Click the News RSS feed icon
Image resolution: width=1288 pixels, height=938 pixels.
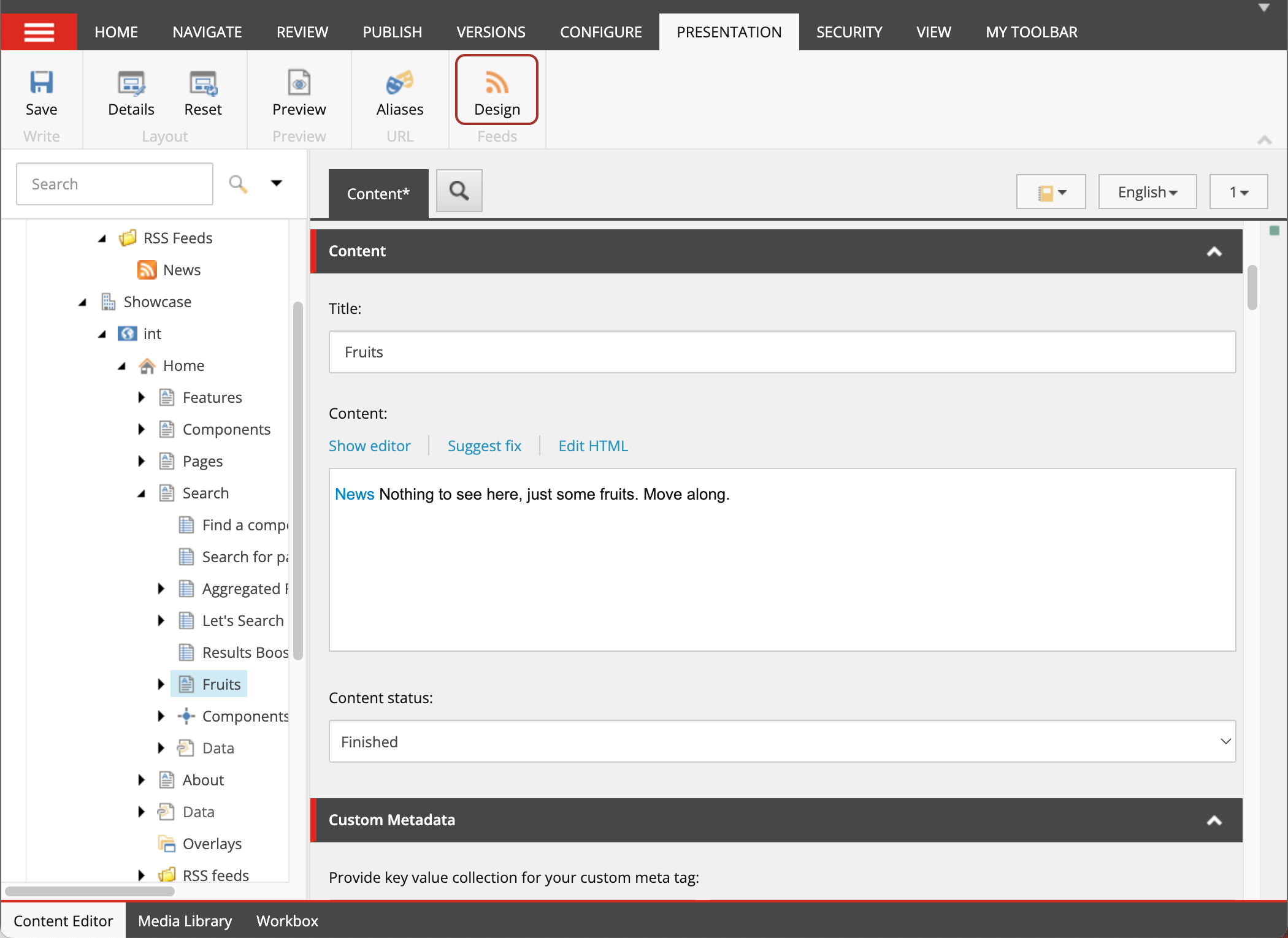point(147,270)
